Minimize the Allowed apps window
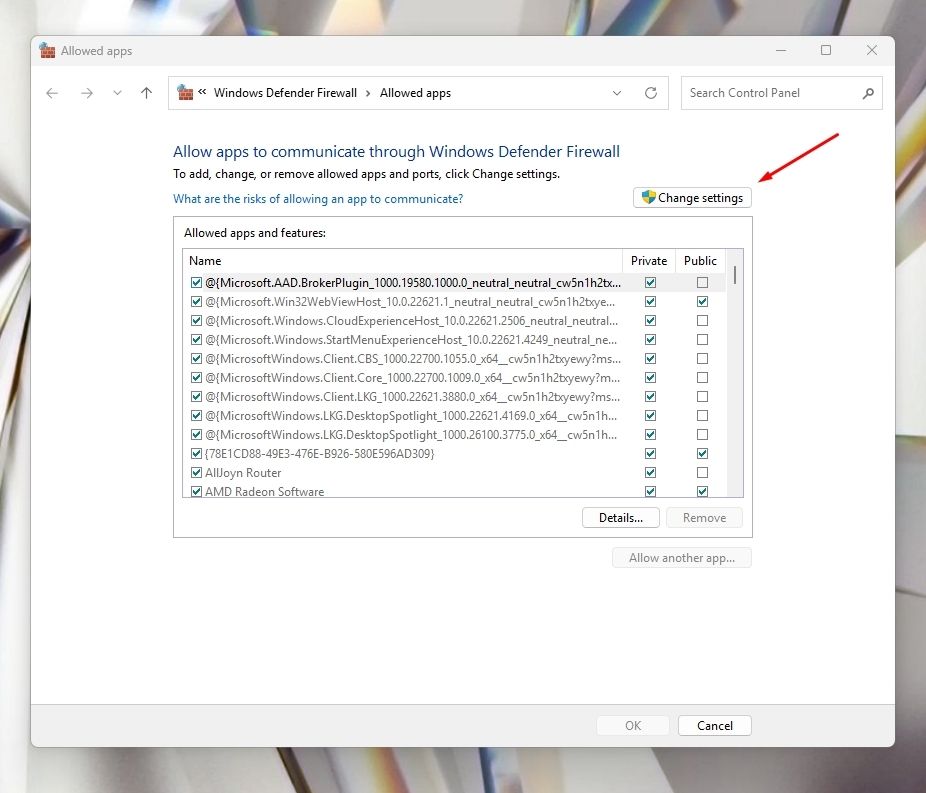This screenshot has height=793, width=926. coord(779,51)
